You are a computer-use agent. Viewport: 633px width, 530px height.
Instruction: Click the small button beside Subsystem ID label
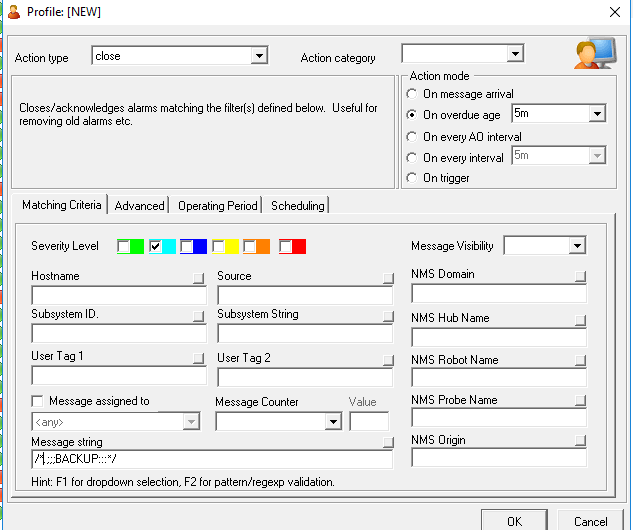[199, 317]
